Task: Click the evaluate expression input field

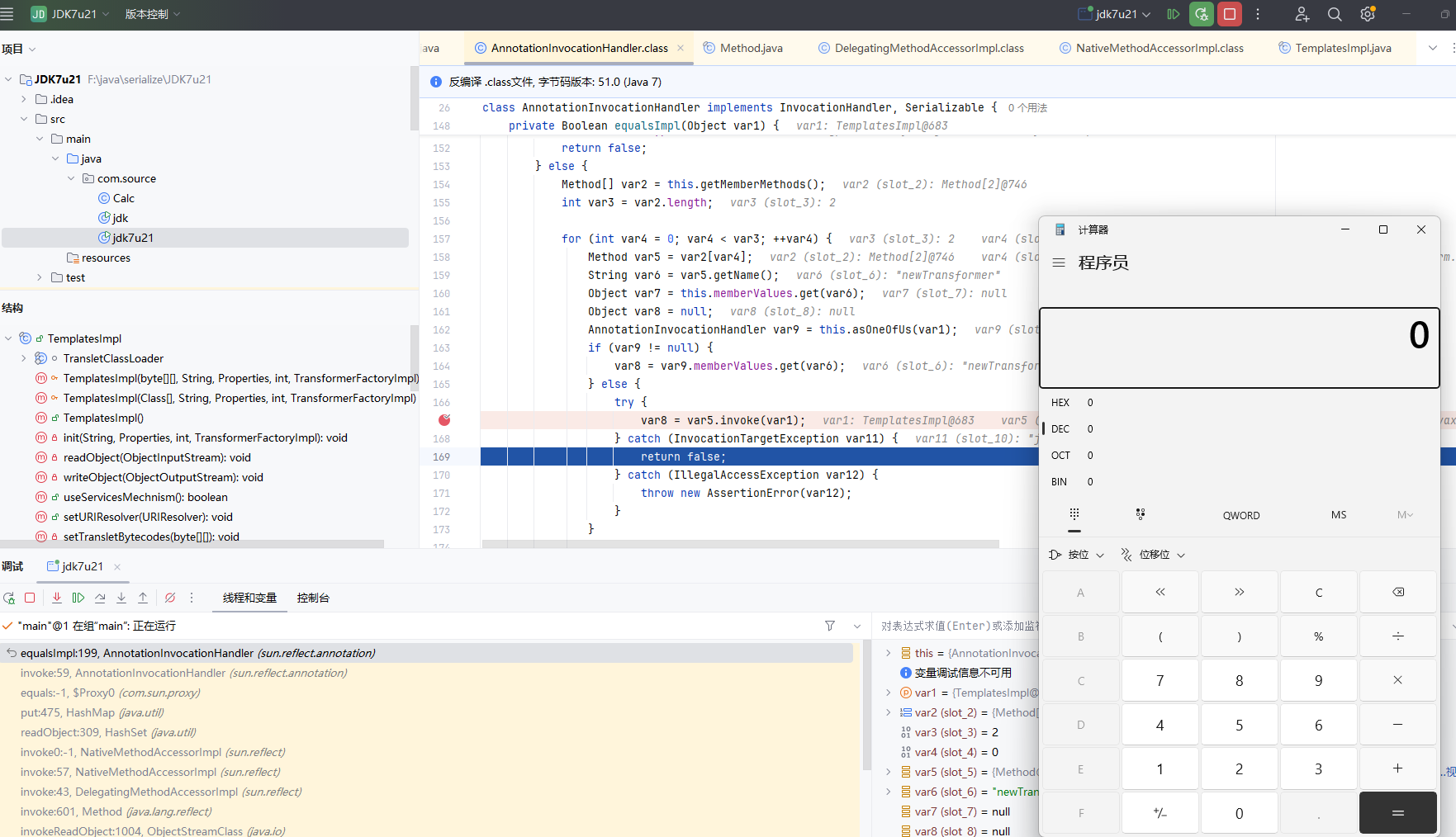Action: [x=958, y=626]
